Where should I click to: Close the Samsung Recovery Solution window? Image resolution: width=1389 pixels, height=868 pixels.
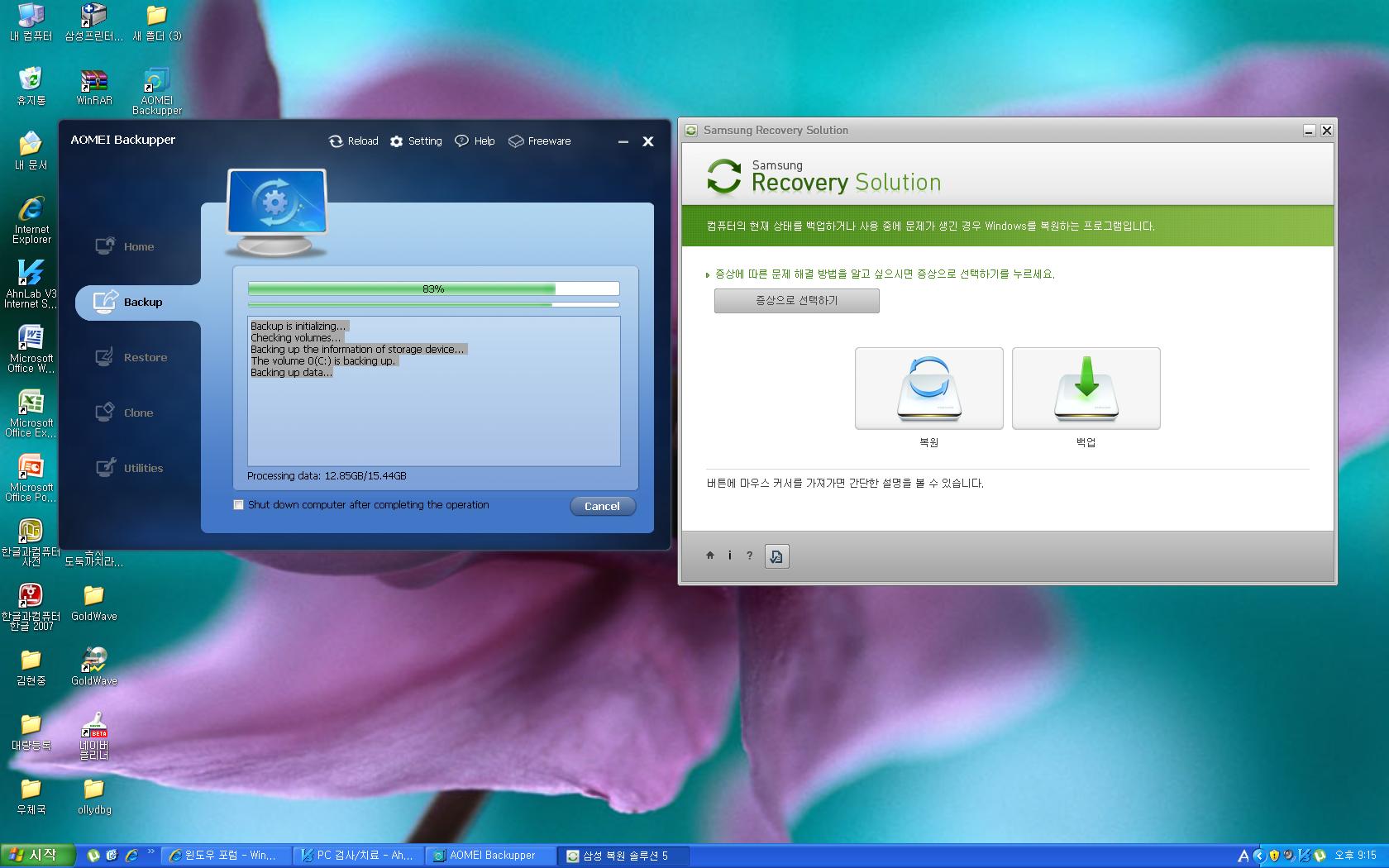click(x=1326, y=131)
